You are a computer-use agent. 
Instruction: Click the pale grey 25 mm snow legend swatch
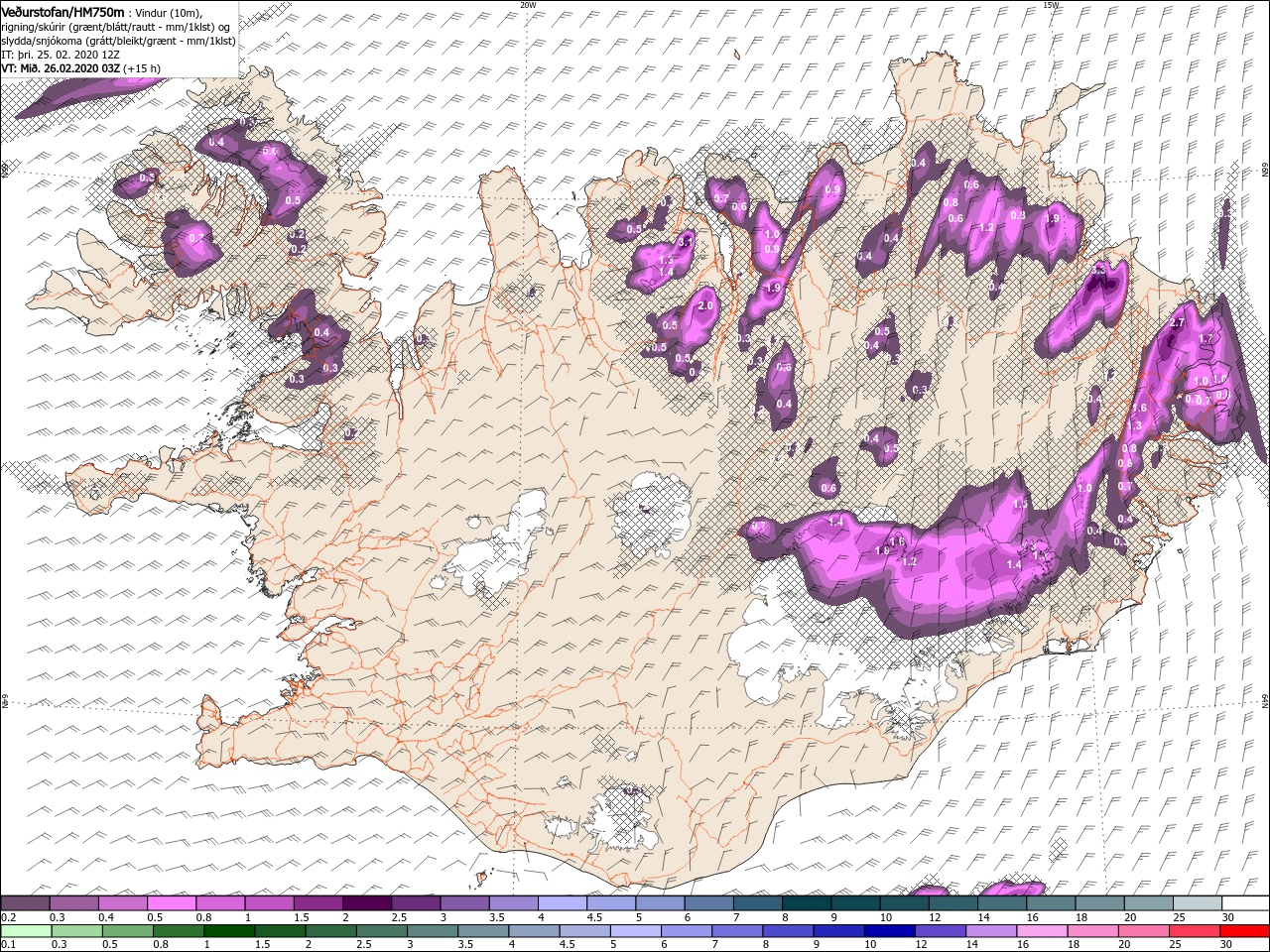(1196, 902)
